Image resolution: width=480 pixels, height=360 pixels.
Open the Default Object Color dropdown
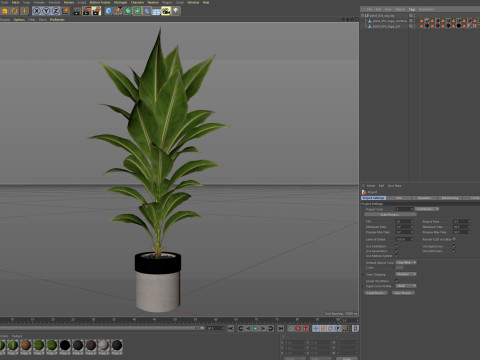click(x=406, y=262)
